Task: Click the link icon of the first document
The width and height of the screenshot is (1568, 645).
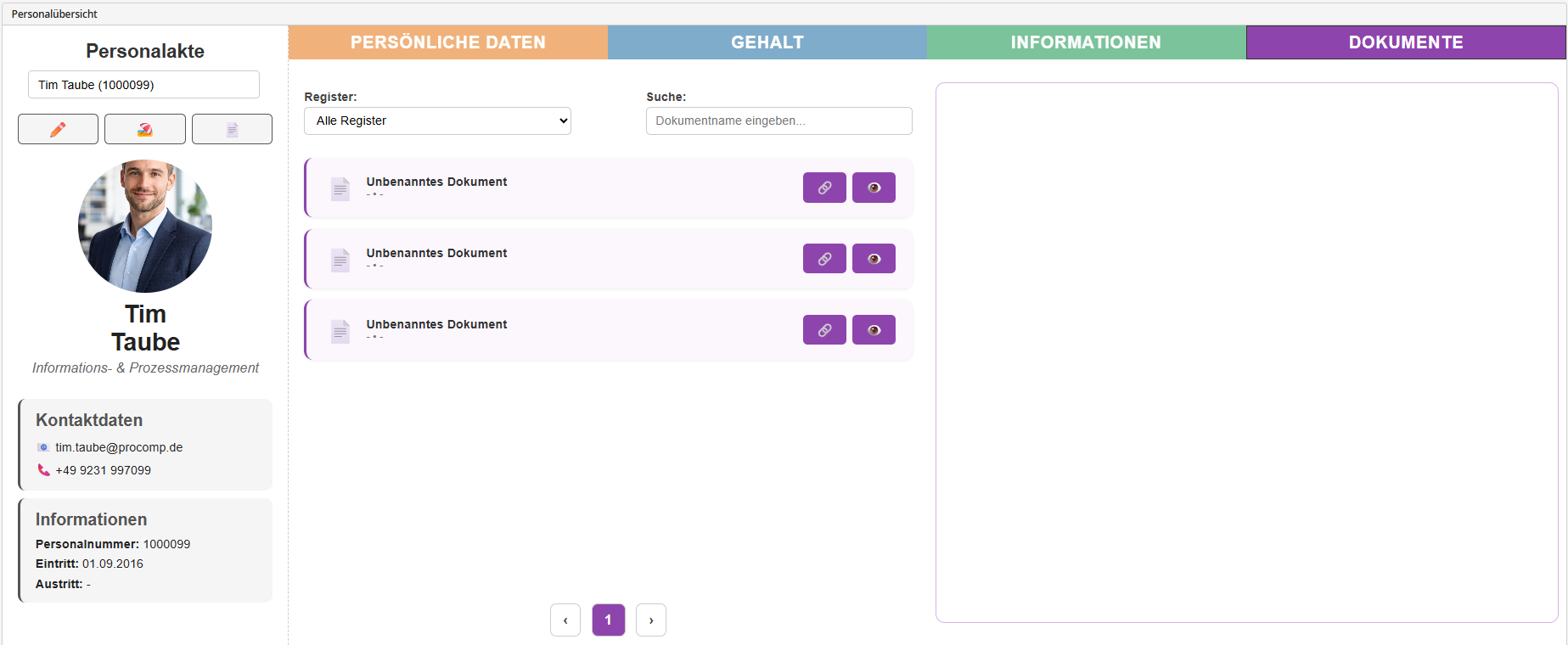Action: 823,188
